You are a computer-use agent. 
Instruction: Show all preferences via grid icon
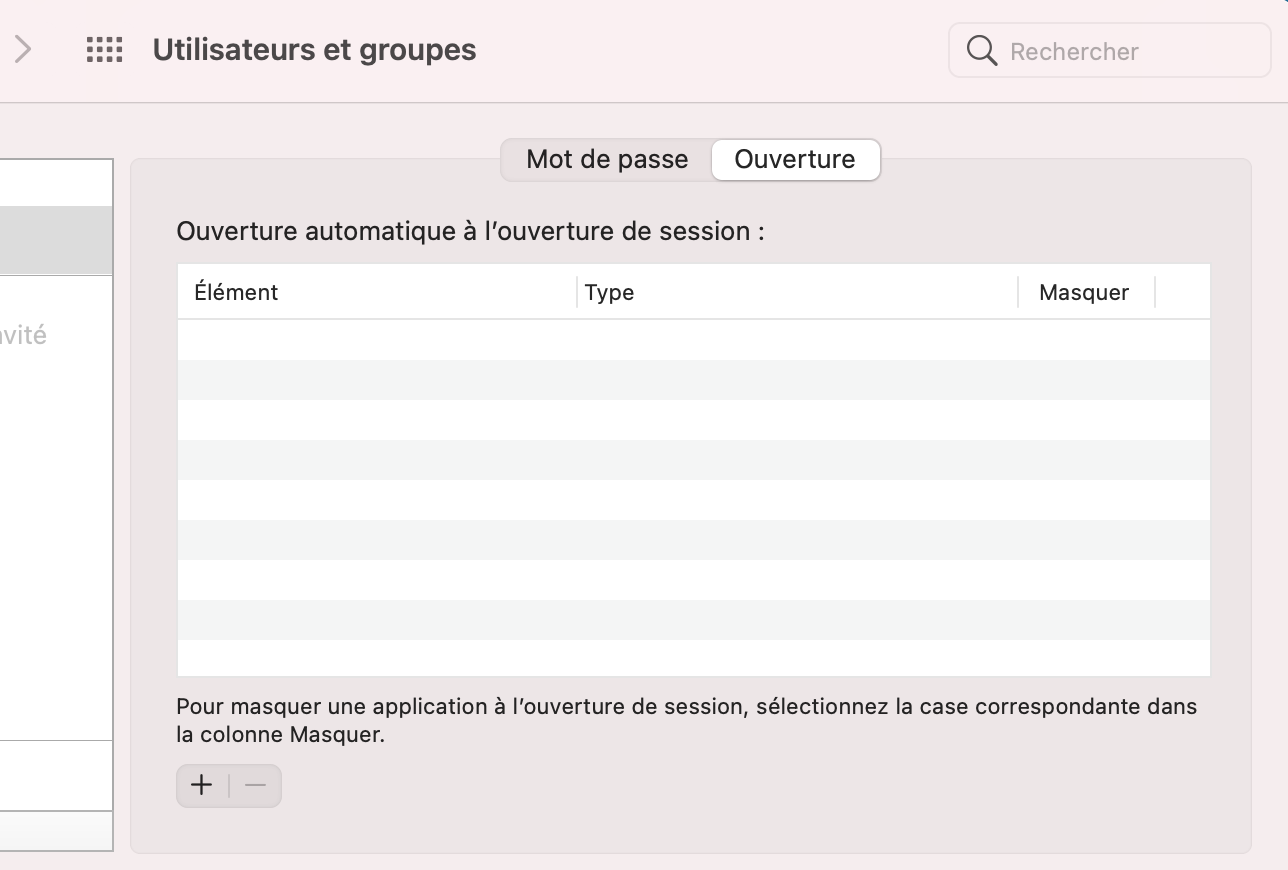point(104,50)
